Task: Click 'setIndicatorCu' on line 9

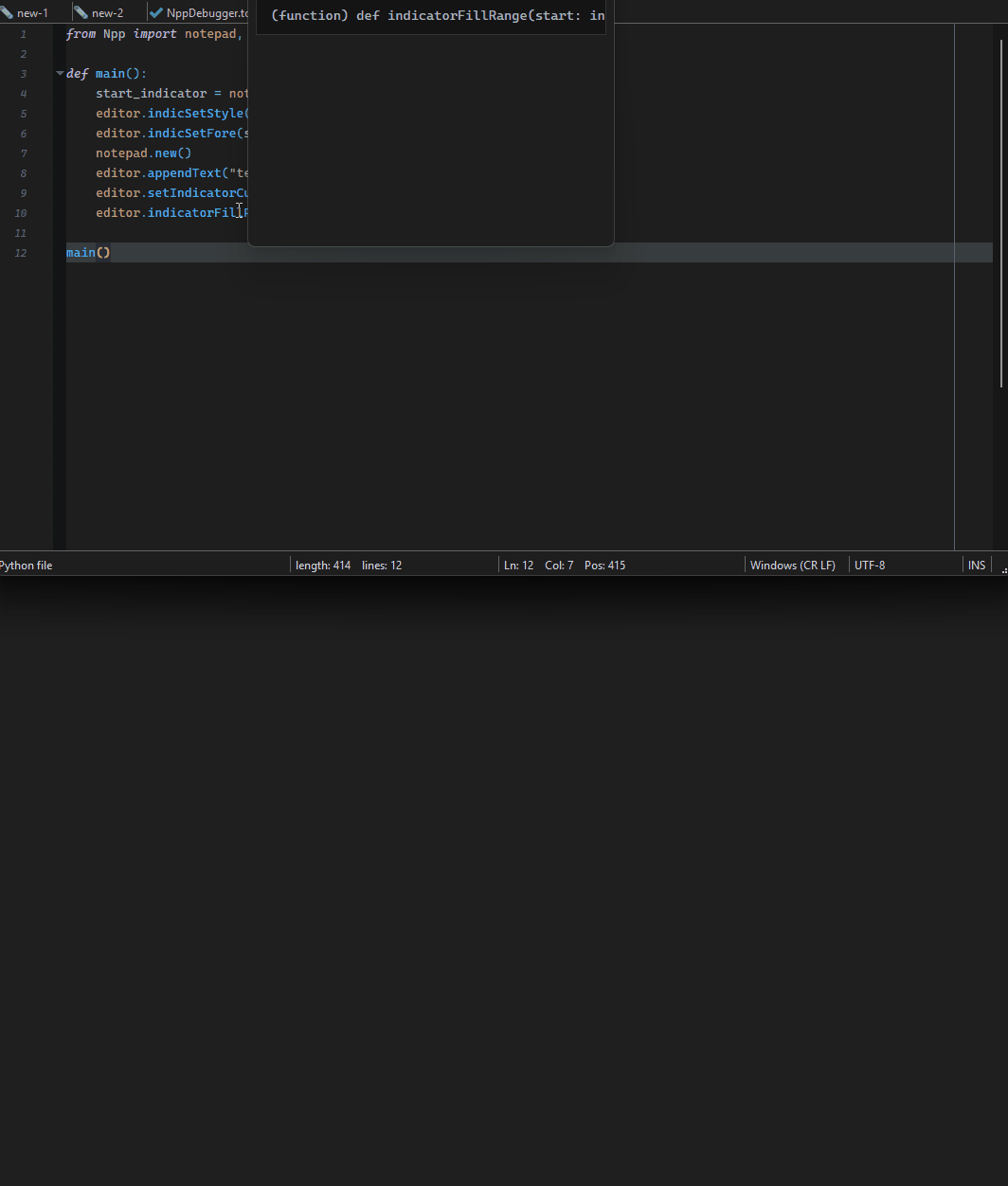Action: tap(198, 193)
